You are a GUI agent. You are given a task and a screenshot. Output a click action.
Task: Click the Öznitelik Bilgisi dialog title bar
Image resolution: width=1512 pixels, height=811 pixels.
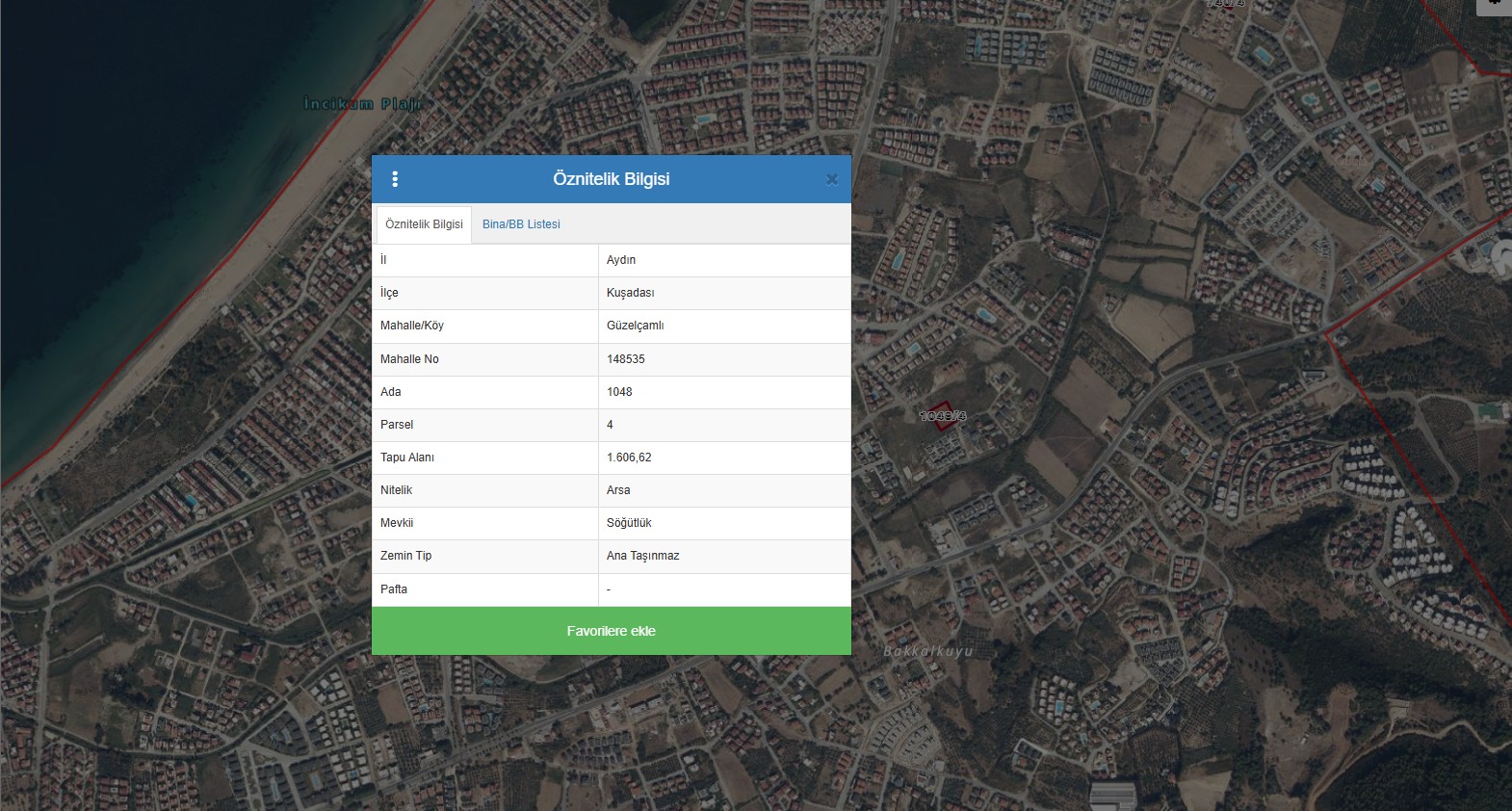click(x=611, y=179)
